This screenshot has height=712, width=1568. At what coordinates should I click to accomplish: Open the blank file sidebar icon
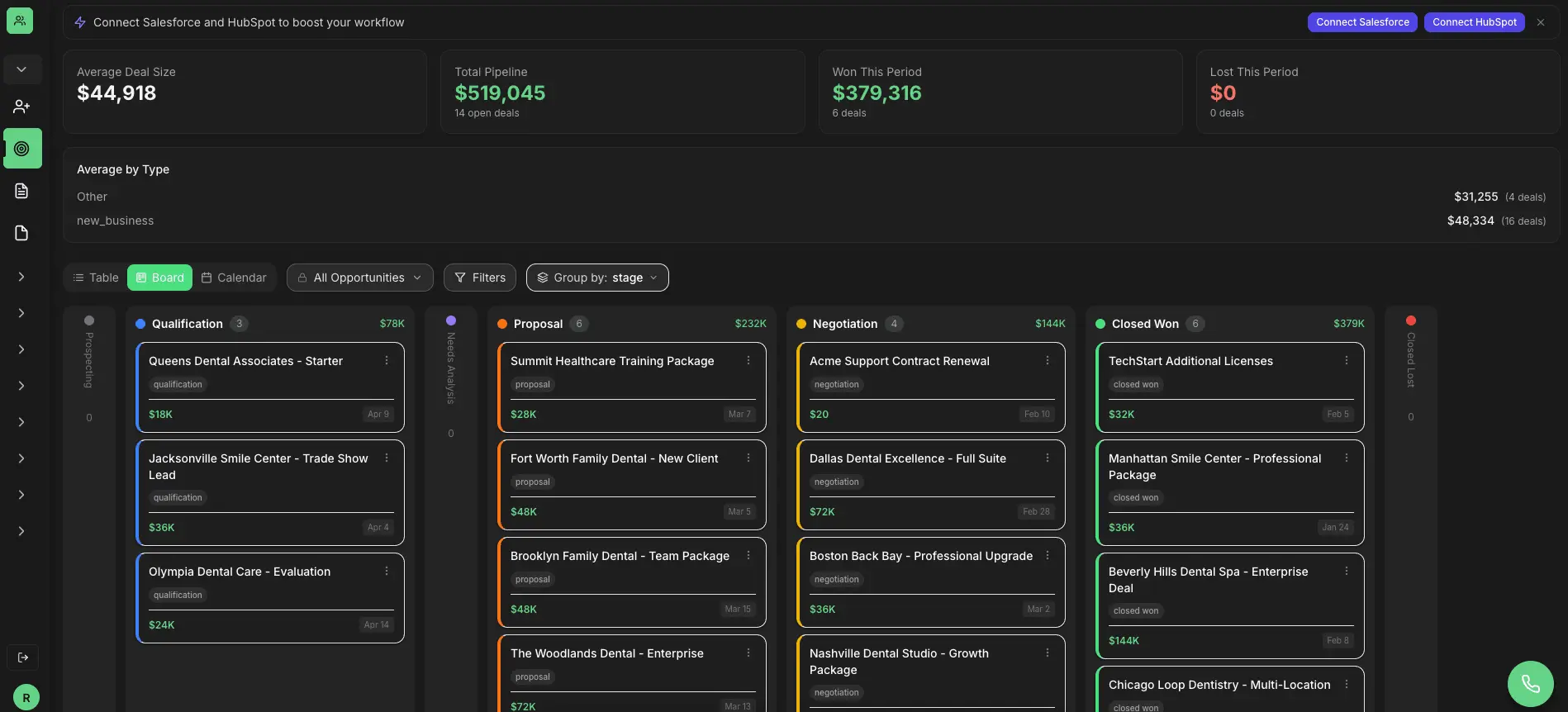(21, 233)
